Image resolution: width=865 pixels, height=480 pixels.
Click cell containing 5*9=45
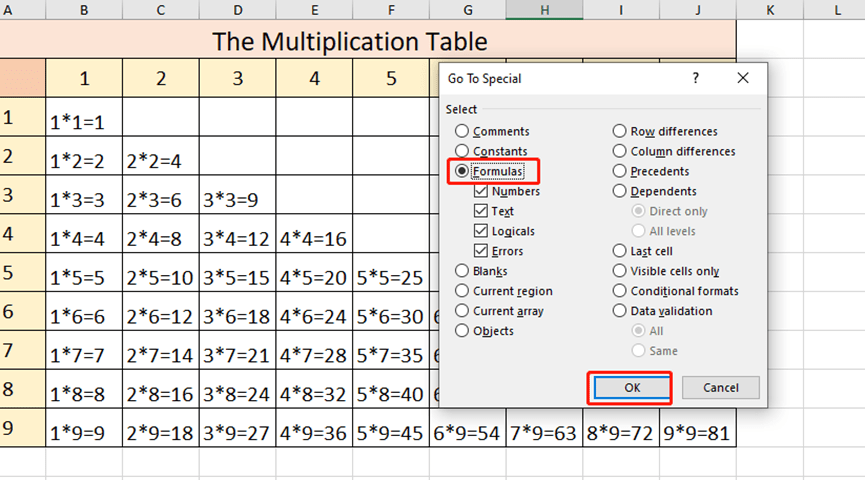391,428
